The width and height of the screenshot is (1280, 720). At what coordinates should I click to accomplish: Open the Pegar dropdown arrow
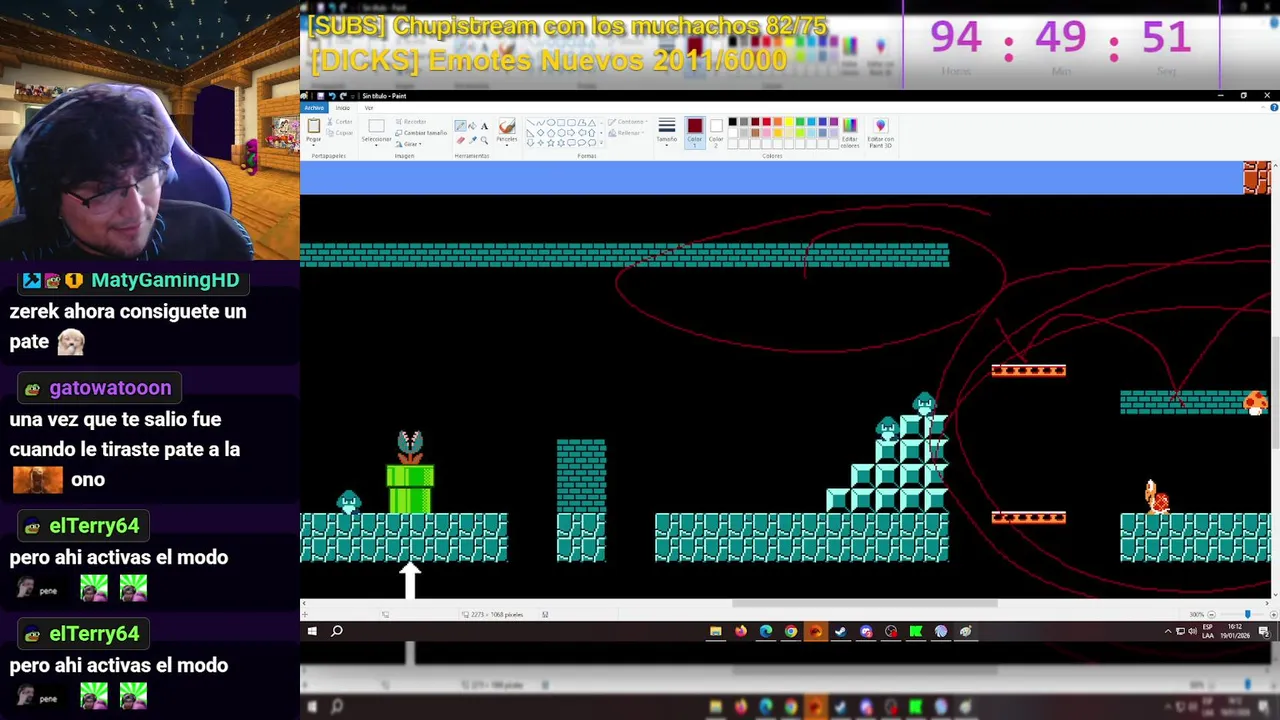pyautogui.click(x=314, y=145)
